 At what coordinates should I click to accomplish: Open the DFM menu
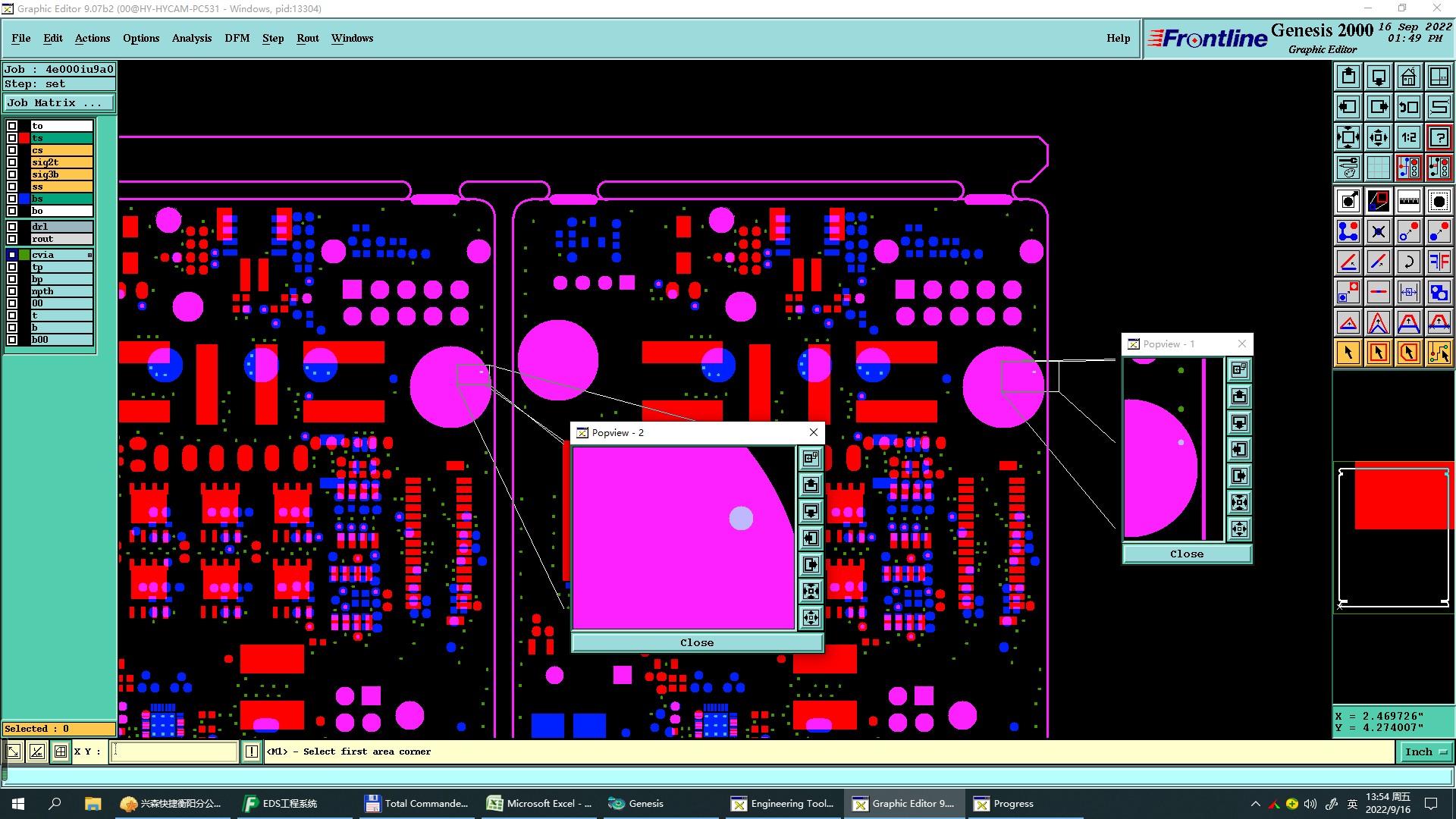pyautogui.click(x=237, y=38)
